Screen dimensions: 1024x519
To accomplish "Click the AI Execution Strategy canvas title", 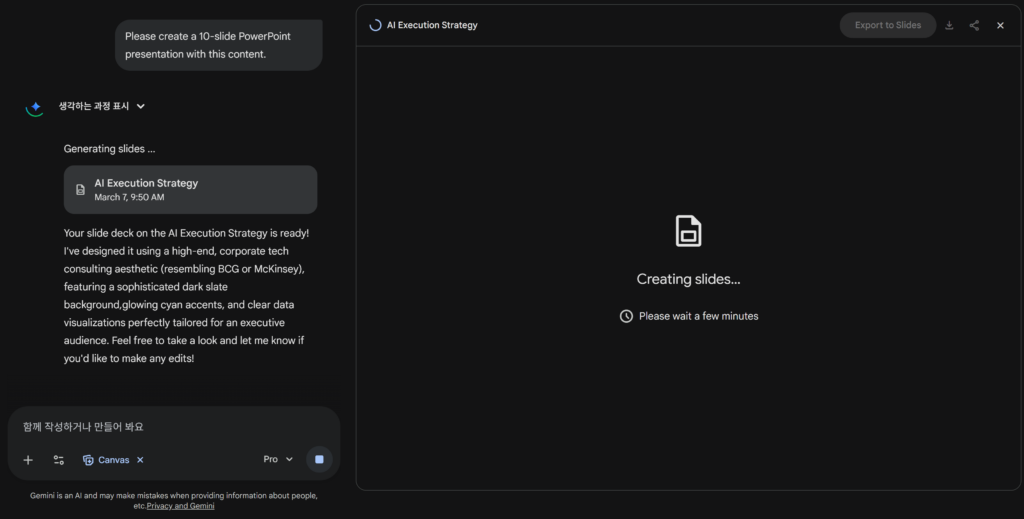I will coord(432,25).
